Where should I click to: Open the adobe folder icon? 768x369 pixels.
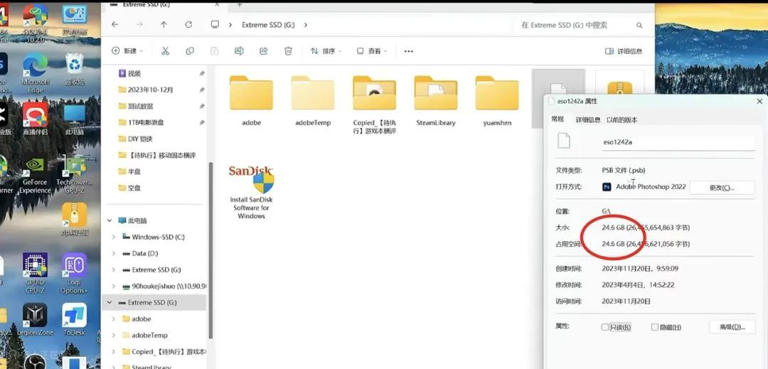click(251, 93)
